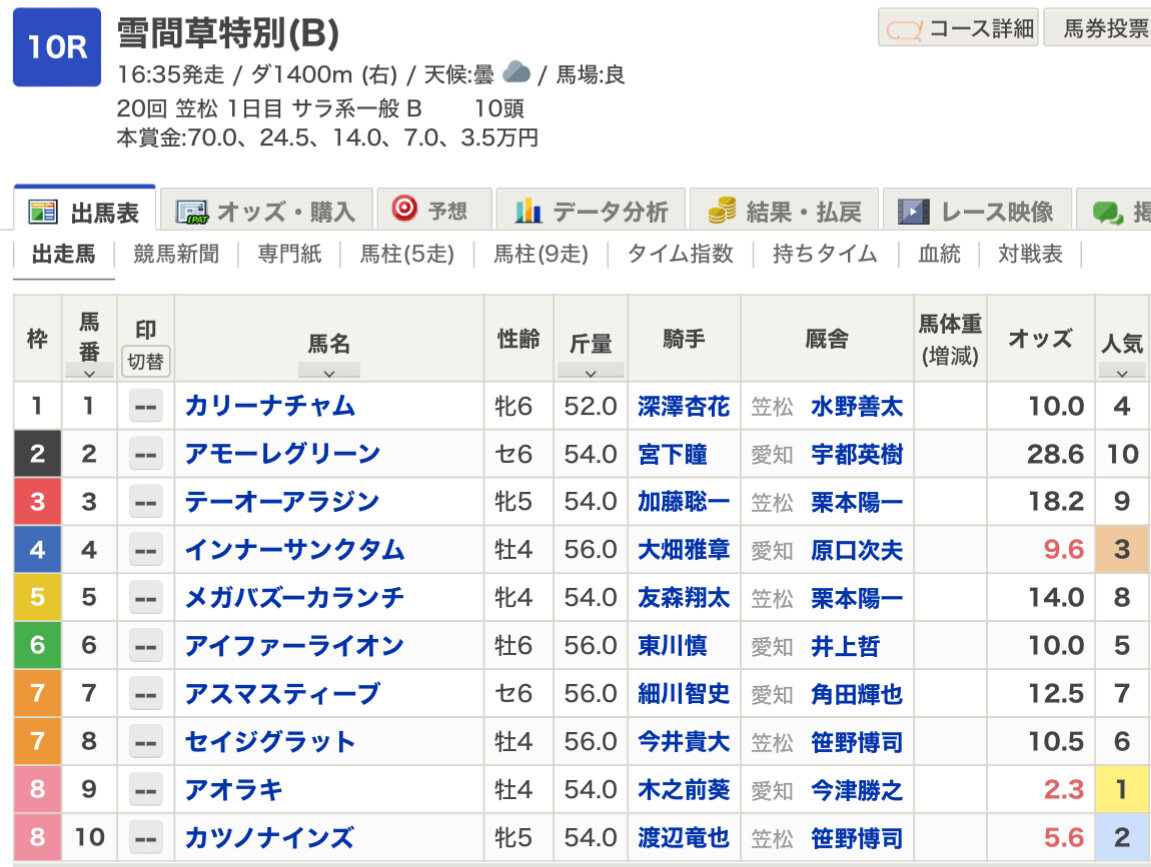Viewport: 1151px width, 867px height.
Task: Click the yellow 1st popularity cell
Action: click(1122, 790)
